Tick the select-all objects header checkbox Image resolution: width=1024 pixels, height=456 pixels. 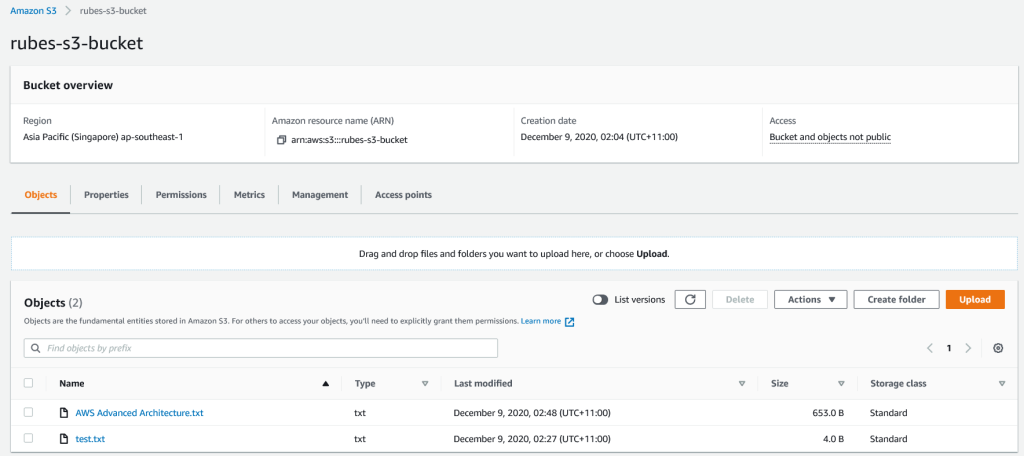28,383
